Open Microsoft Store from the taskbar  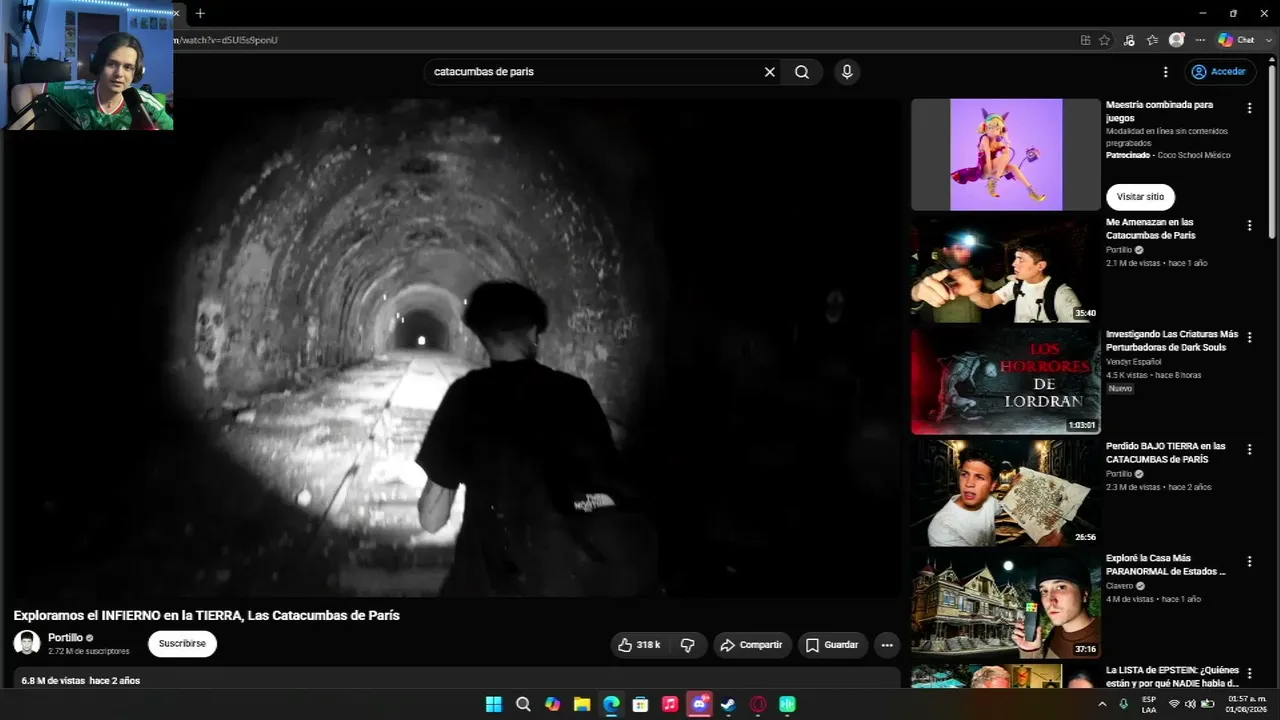(641, 704)
